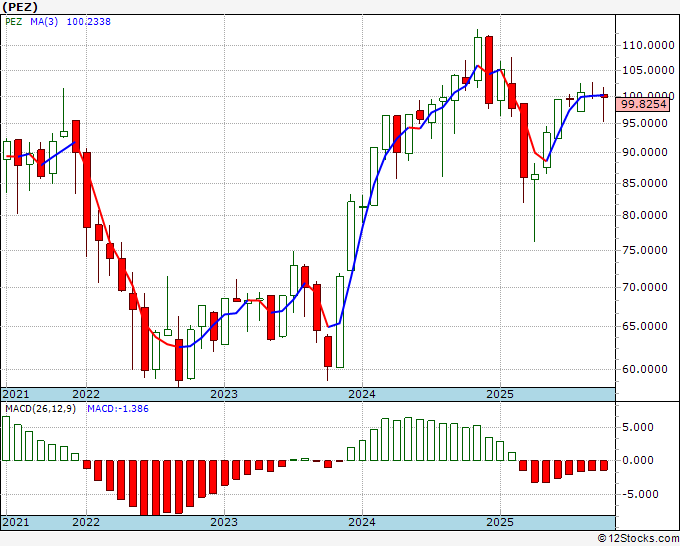Click the 70.0000 price axis label

pos(645,287)
